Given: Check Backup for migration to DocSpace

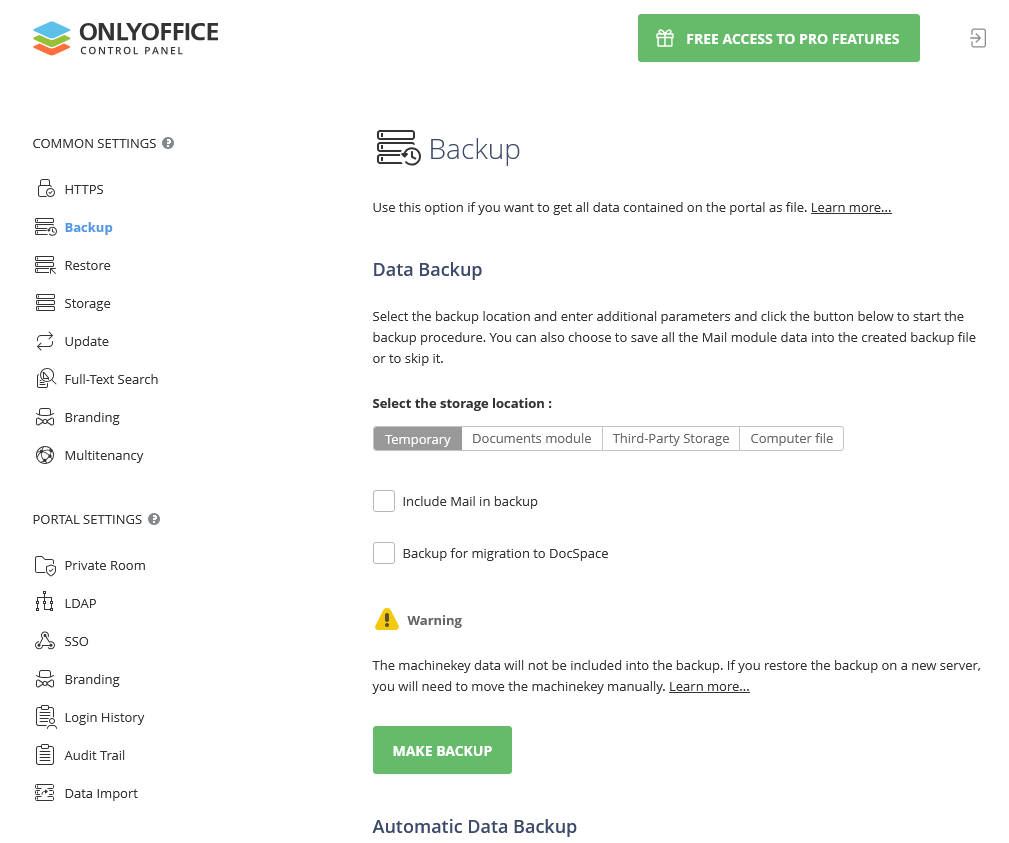Looking at the screenshot, I should [384, 553].
